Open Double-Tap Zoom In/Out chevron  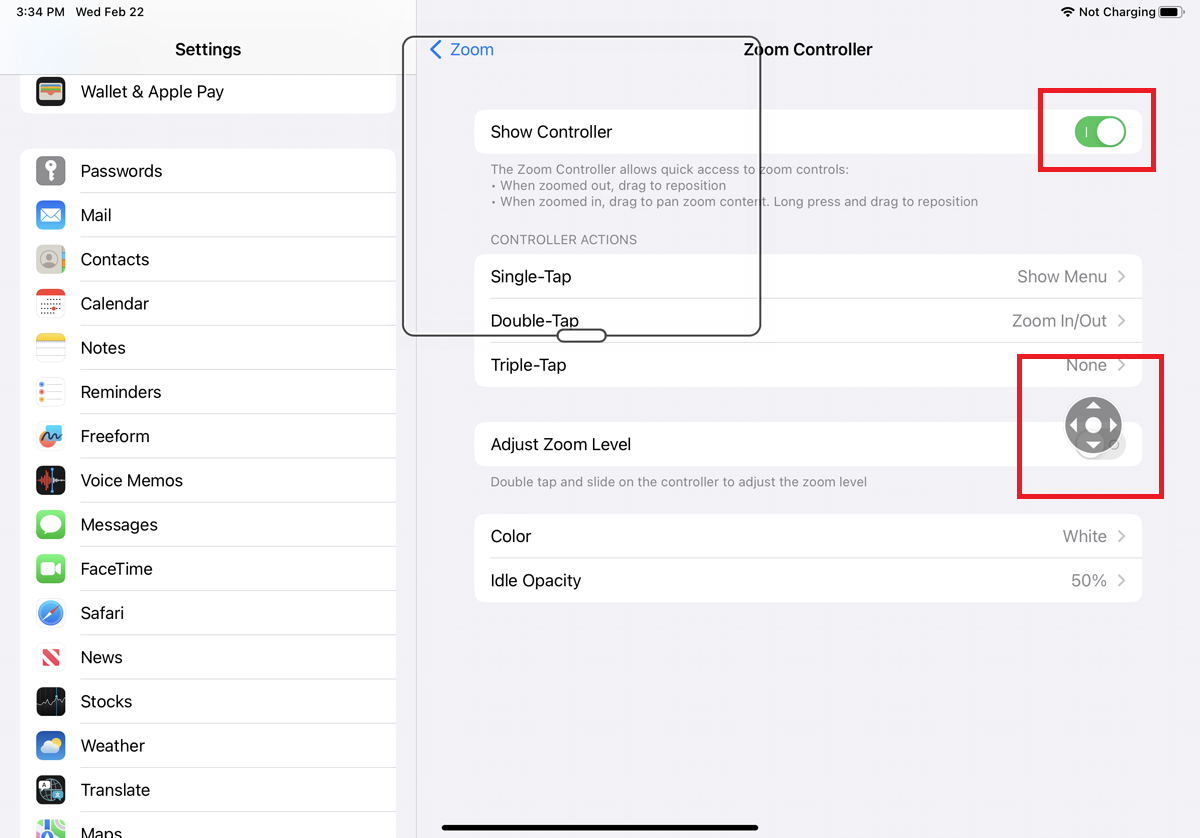(x=1121, y=321)
